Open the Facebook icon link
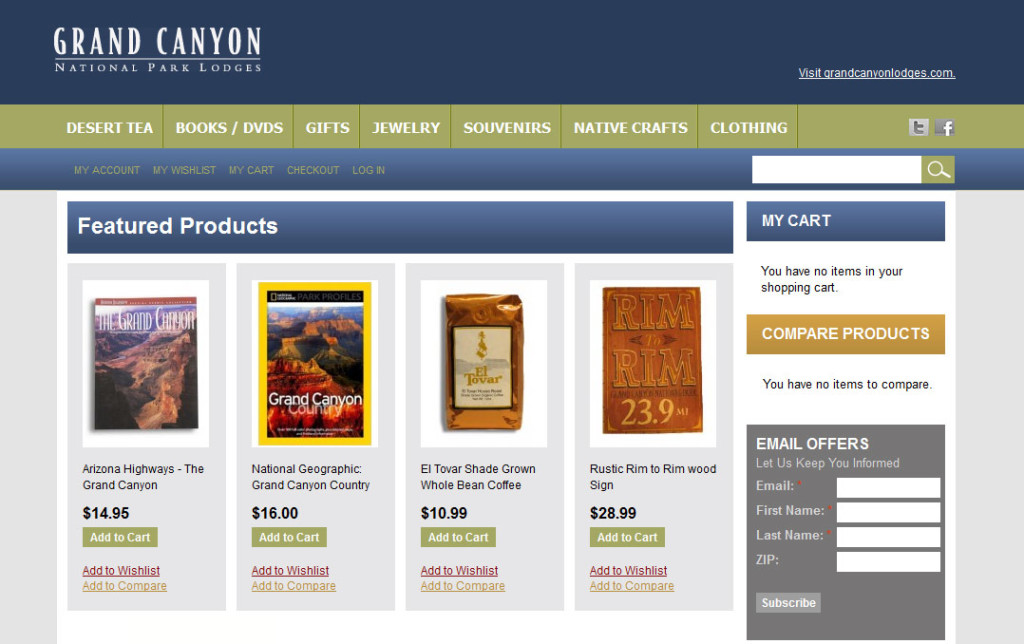The height and width of the screenshot is (644, 1024). tap(944, 127)
